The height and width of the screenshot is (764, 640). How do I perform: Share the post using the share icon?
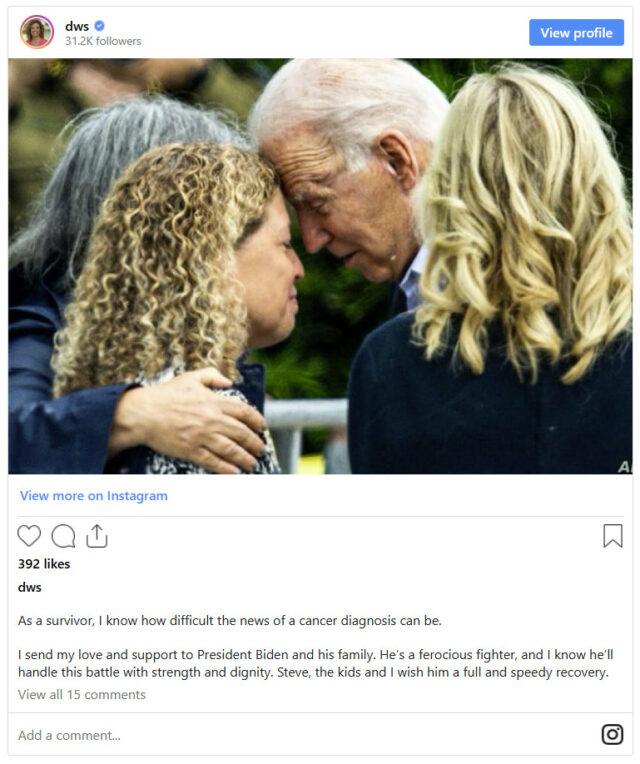[x=96, y=536]
